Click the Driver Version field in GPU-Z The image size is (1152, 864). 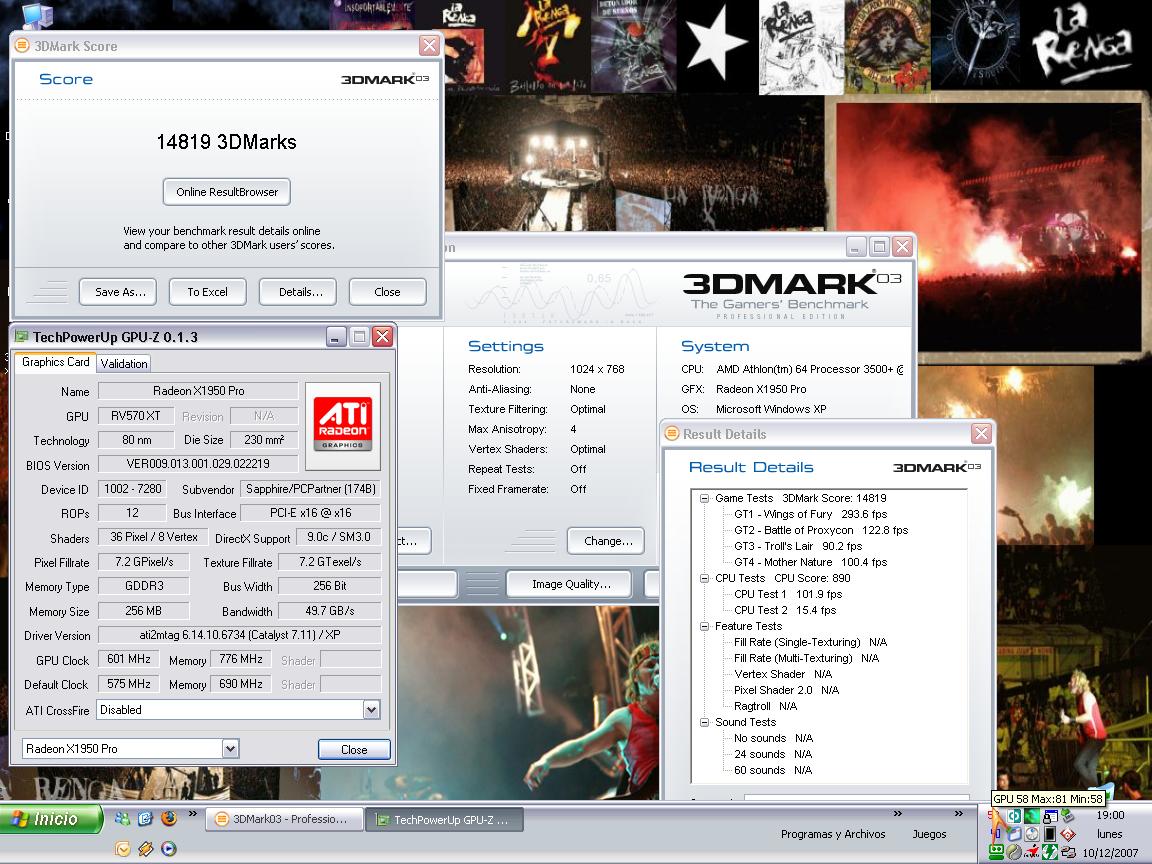pos(240,635)
